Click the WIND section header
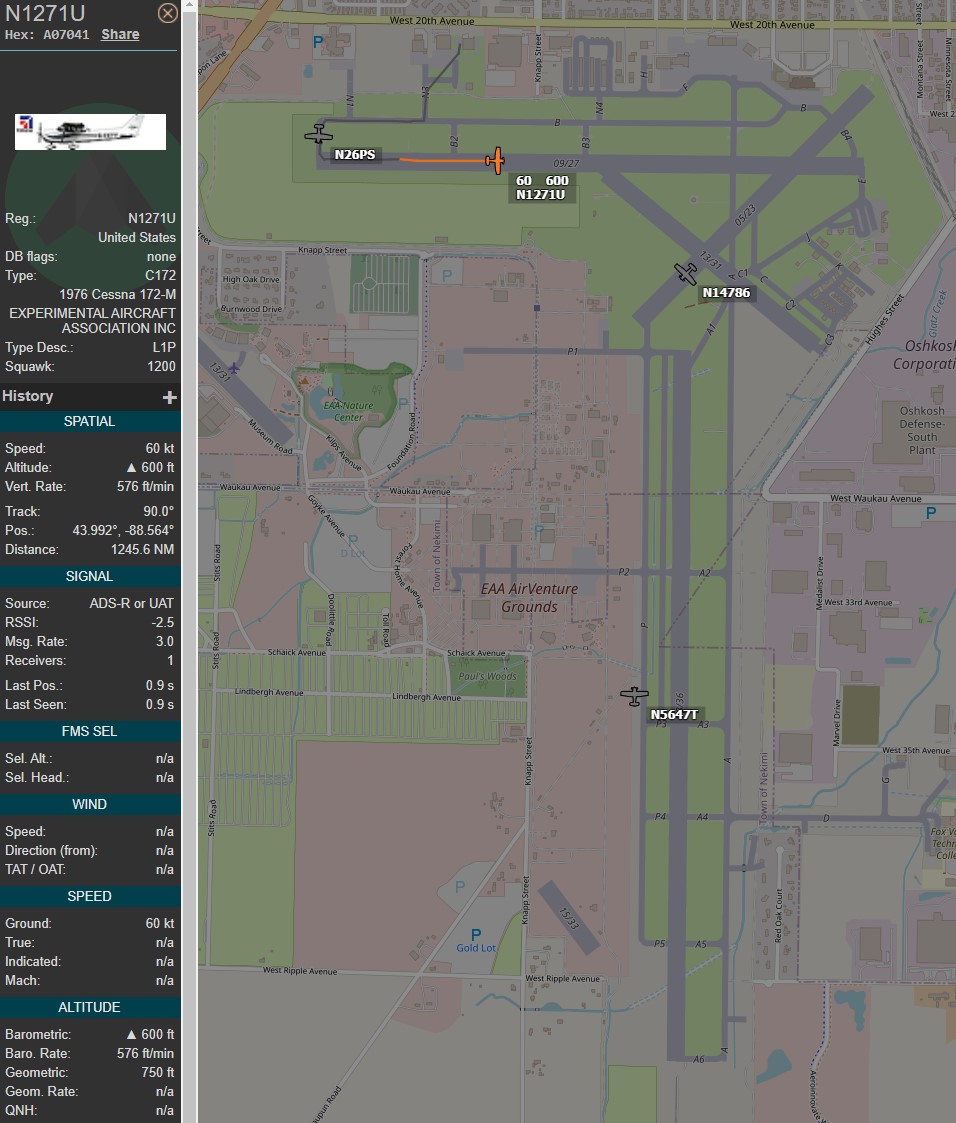The image size is (956, 1123). [x=90, y=803]
